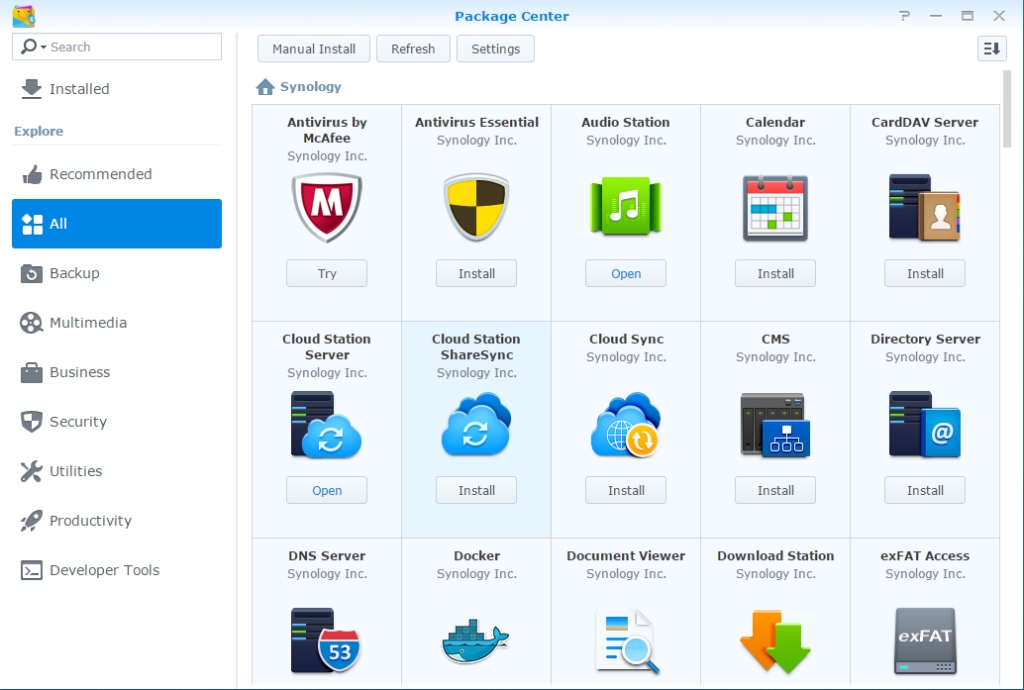Click the Antivirus by McAfee shield icon
Screen dimensions: 1024x690
[x=326, y=208]
